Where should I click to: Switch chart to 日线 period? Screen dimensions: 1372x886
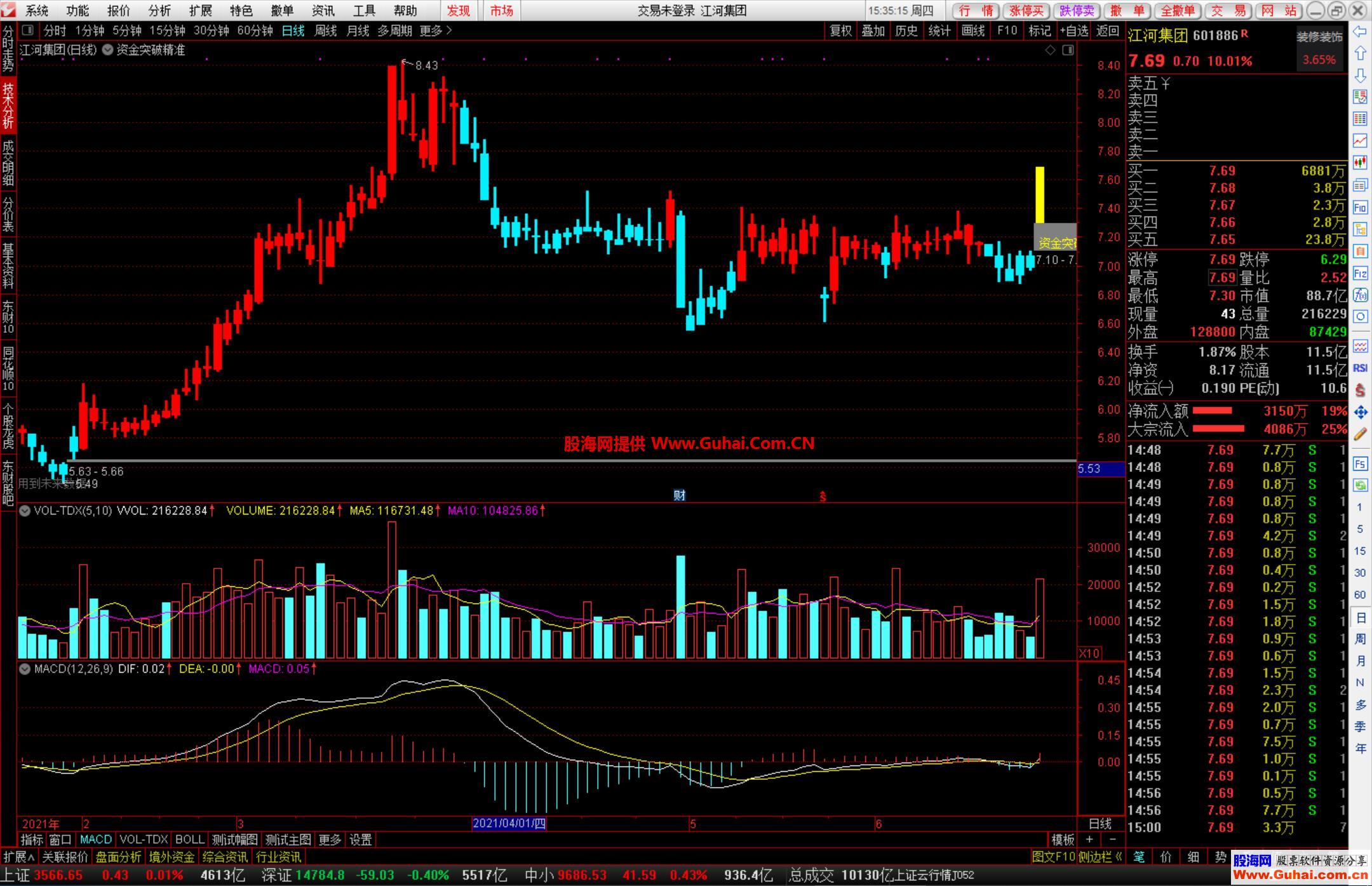coord(293,30)
